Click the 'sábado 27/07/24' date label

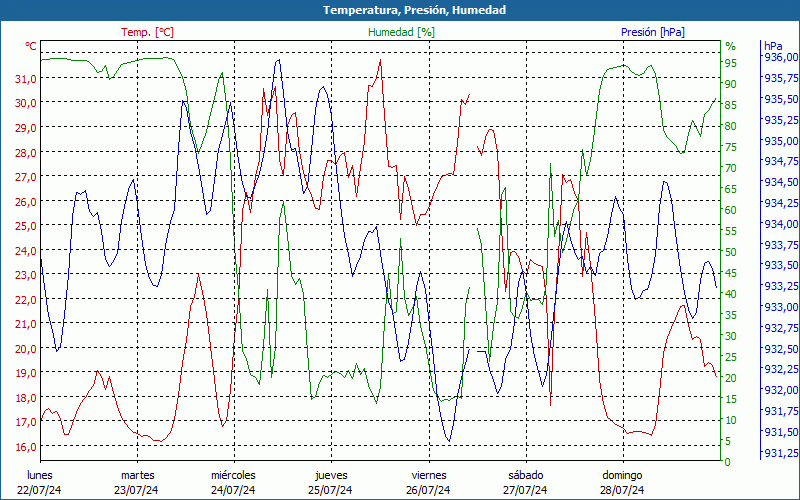[x=525, y=483]
